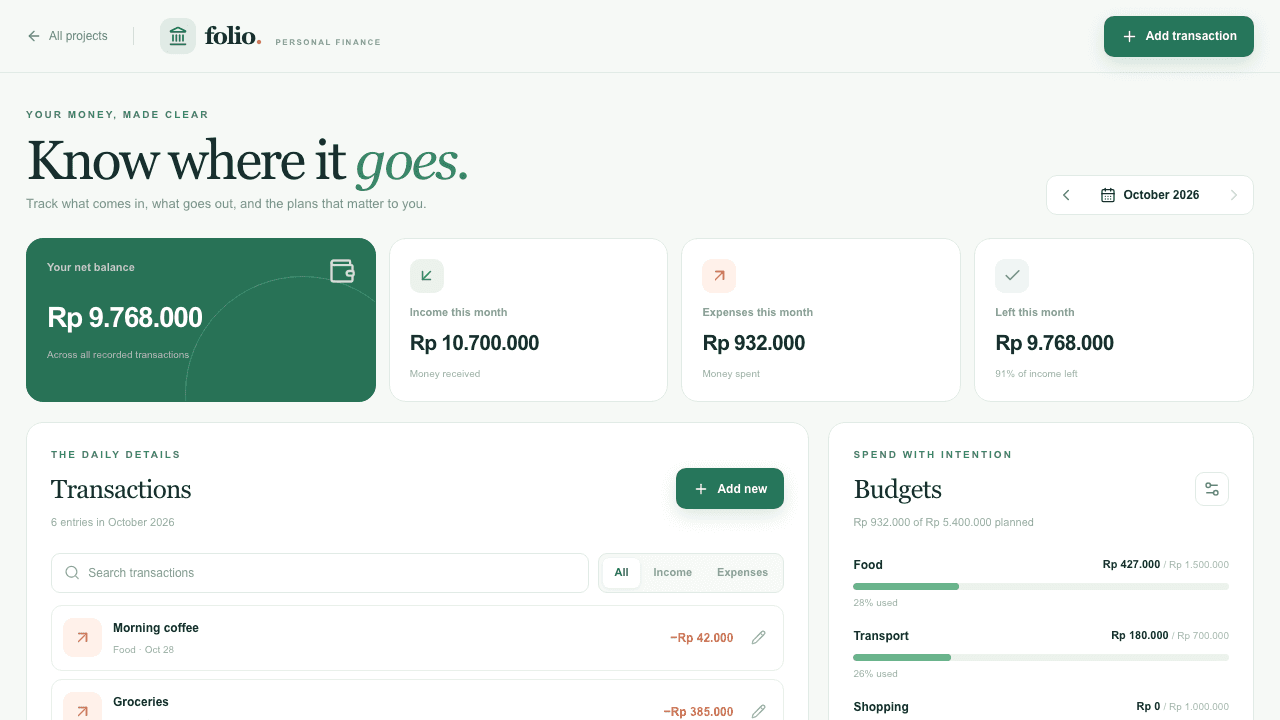Filter transactions by Expenses

click(x=742, y=573)
